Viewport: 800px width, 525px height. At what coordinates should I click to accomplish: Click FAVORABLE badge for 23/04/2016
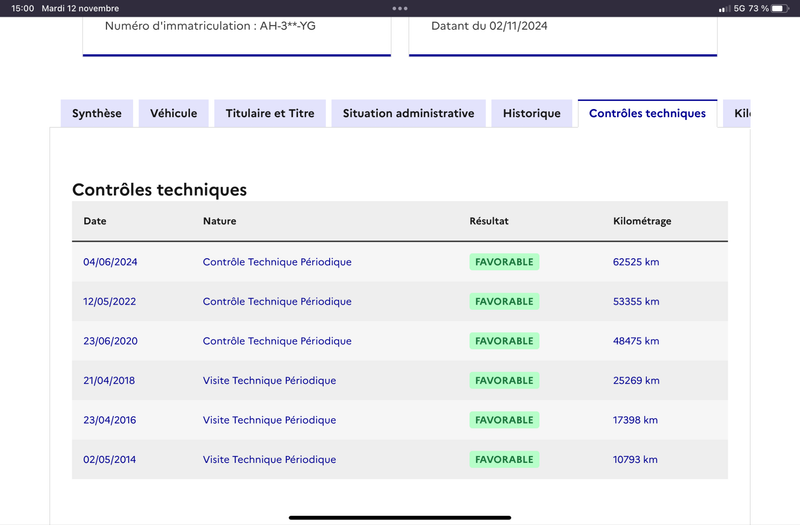point(504,420)
